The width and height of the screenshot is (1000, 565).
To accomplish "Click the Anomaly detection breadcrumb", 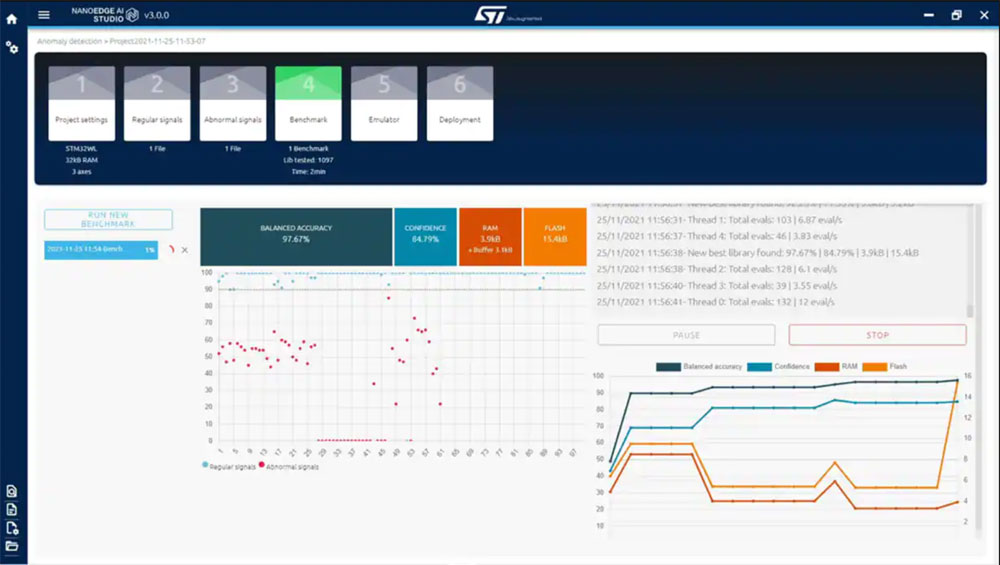I will [70, 41].
